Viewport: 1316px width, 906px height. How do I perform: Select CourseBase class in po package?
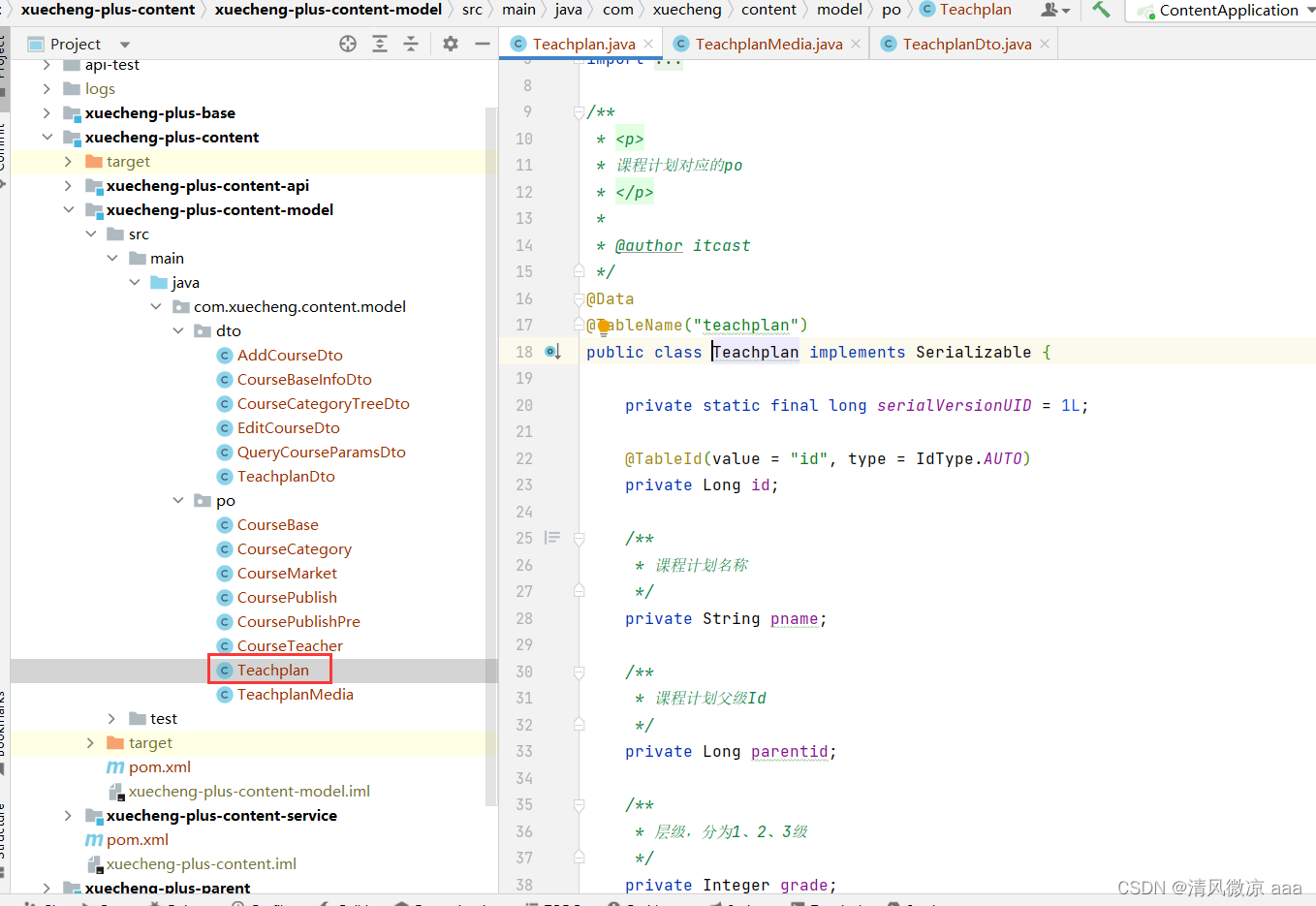pos(277,524)
